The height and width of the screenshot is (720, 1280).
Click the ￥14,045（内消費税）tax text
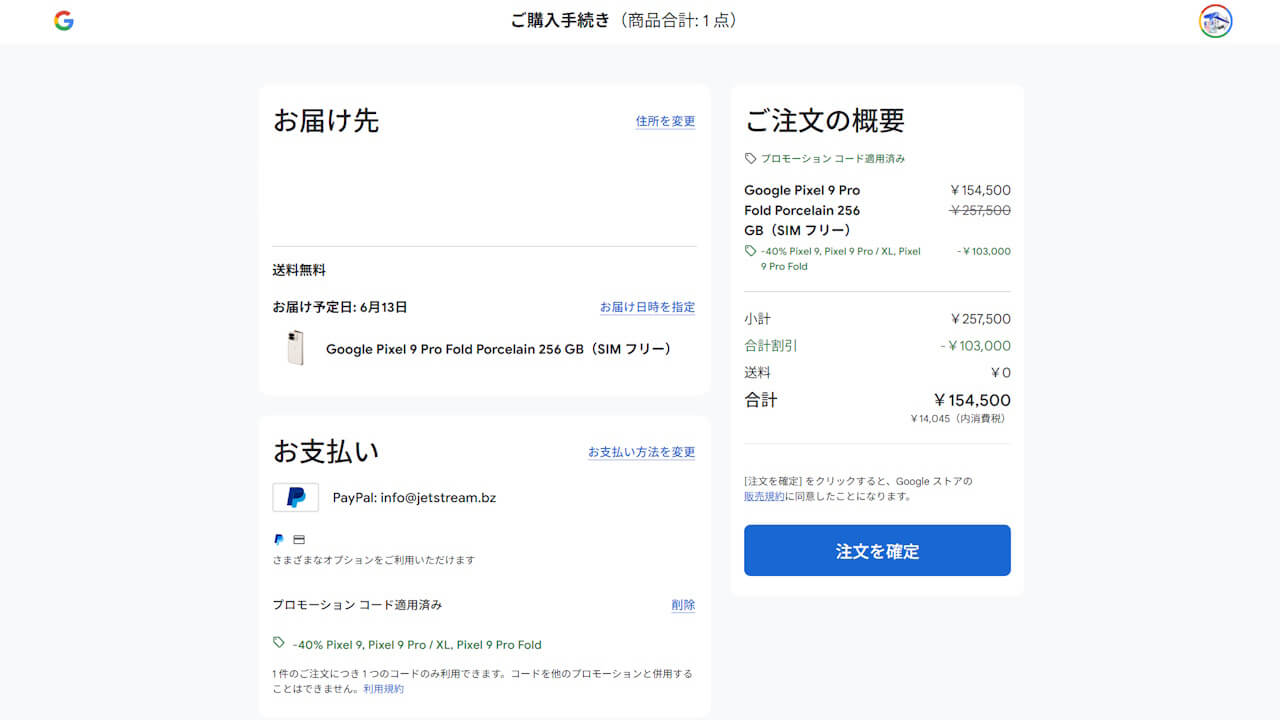point(958,419)
